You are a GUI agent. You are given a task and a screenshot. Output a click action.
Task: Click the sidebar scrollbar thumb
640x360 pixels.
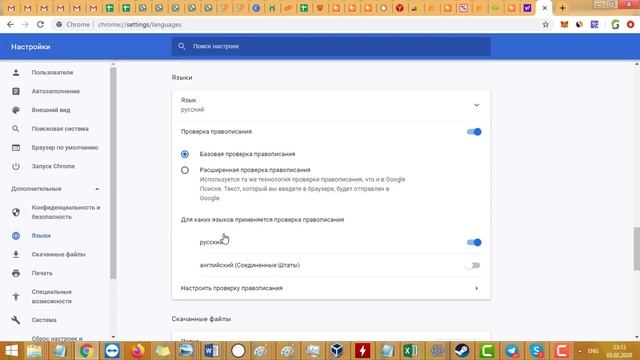tap(113, 173)
